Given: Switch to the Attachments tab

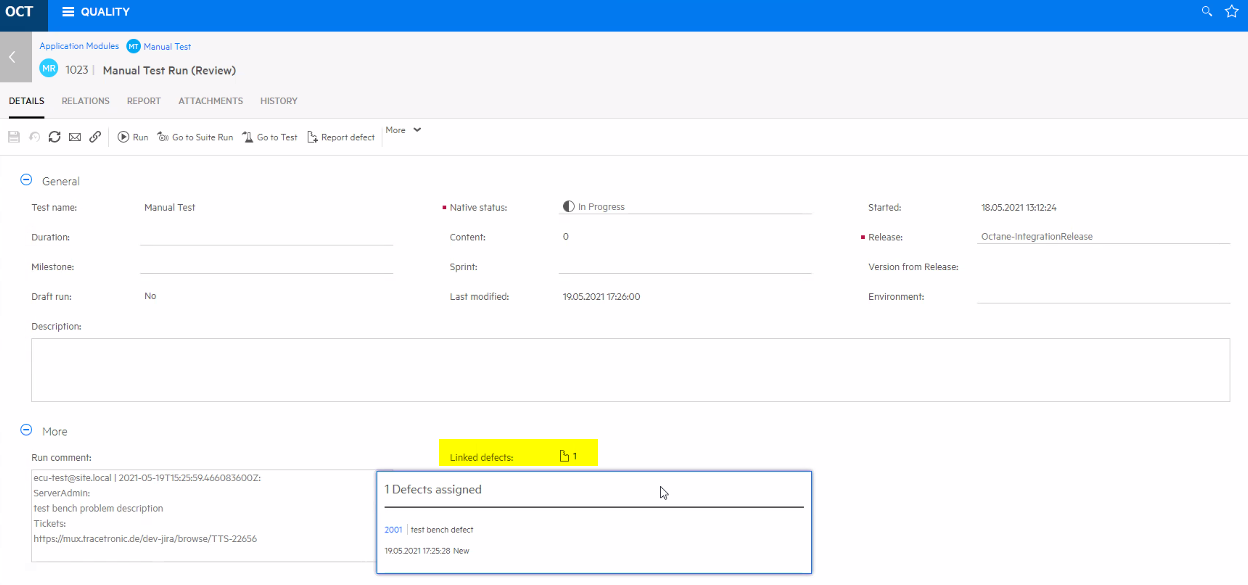Looking at the screenshot, I should tap(210, 101).
